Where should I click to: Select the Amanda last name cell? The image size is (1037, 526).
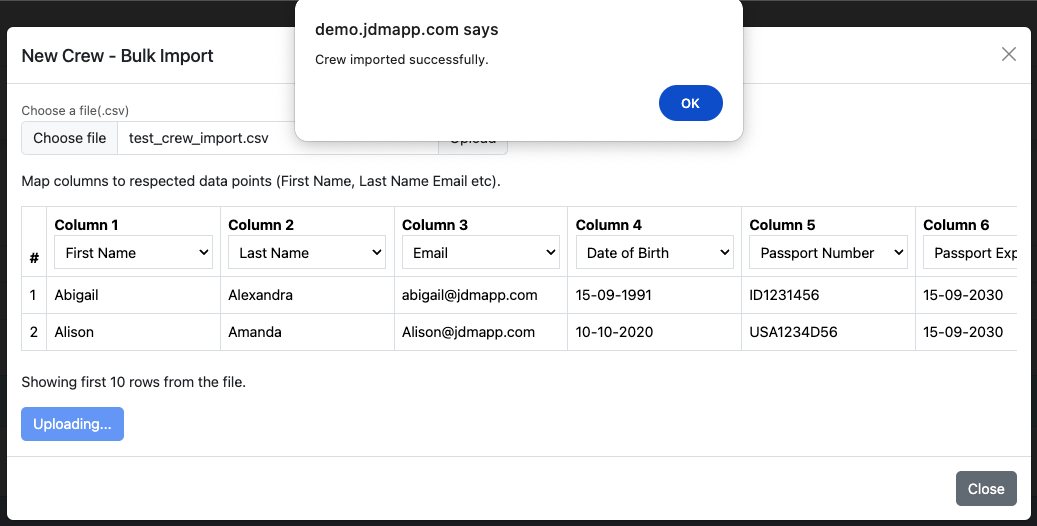pos(255,332)
